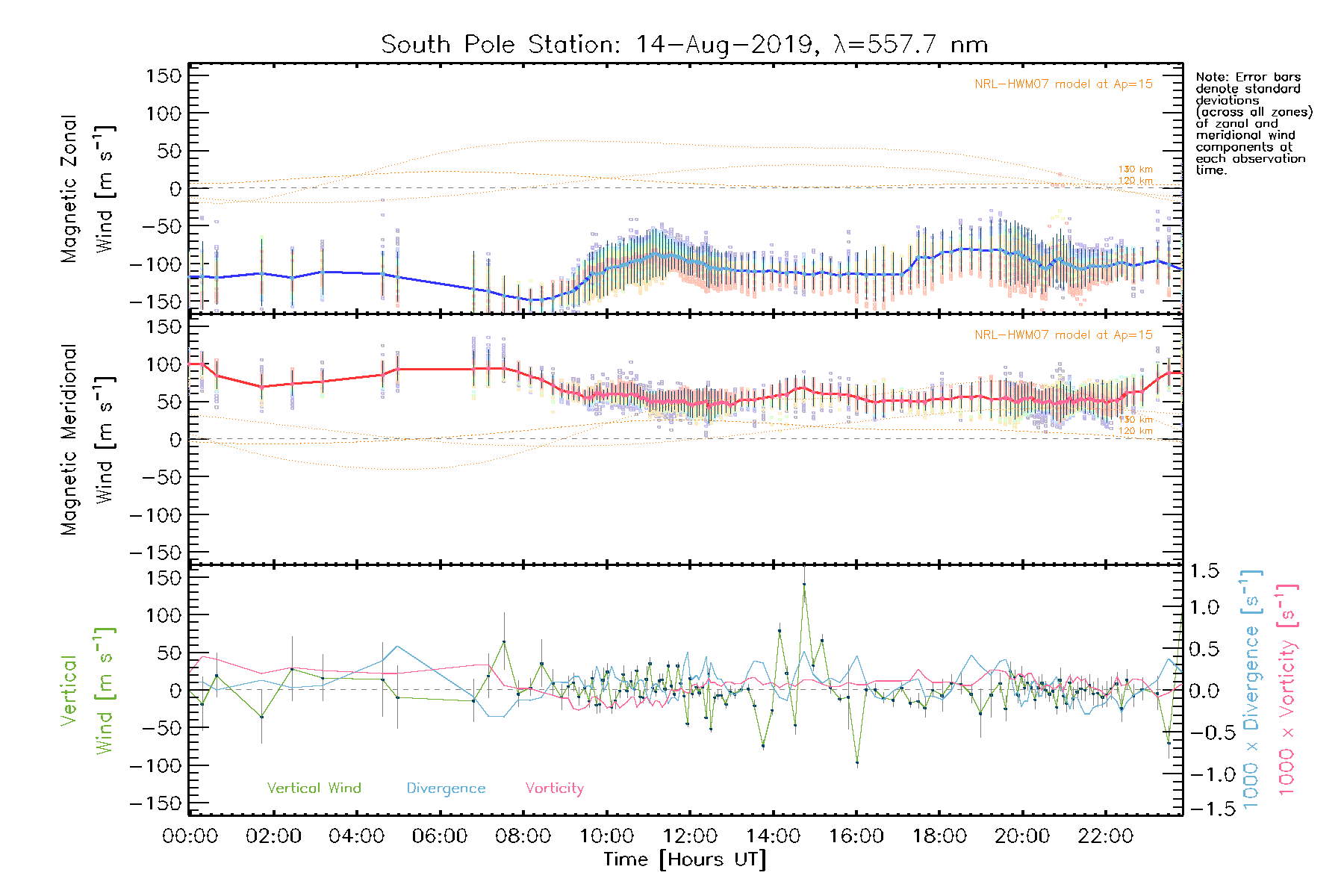Click the 00:00 time tick label
1344x896 pixels.
tap(190, 836)
